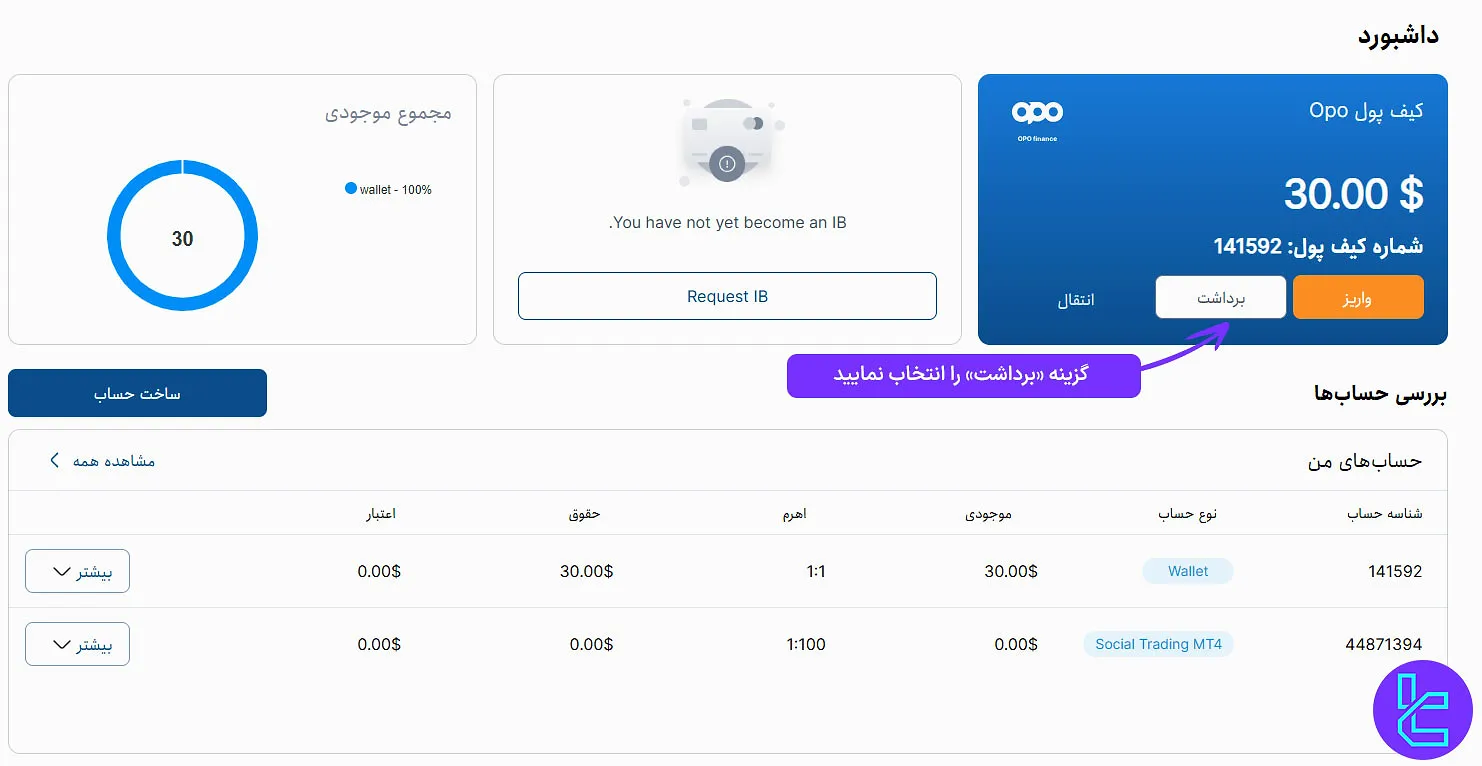Click the Wallet type badge for account 141592

click(1188, 570)
